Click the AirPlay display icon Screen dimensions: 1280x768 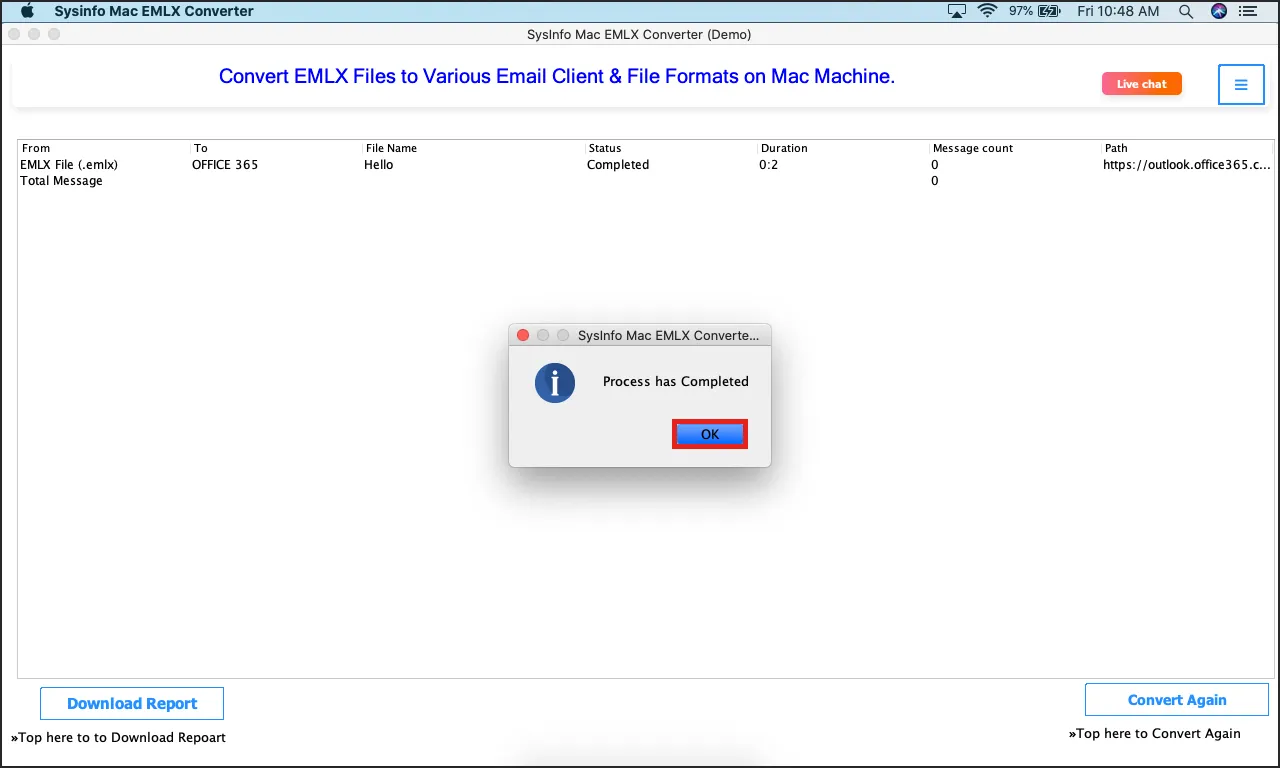click(957, 11)
